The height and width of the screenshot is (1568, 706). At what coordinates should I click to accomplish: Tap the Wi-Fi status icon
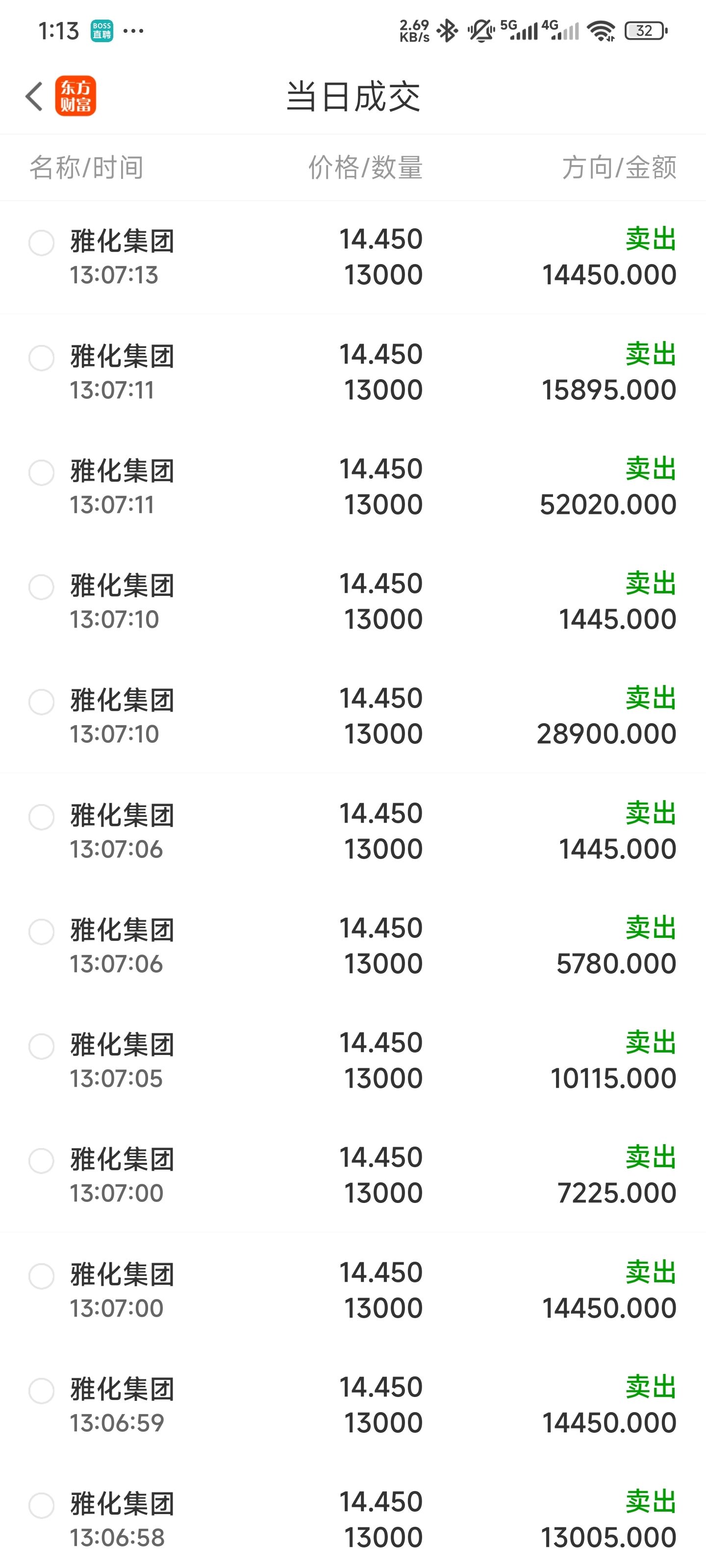coord(601,30)
